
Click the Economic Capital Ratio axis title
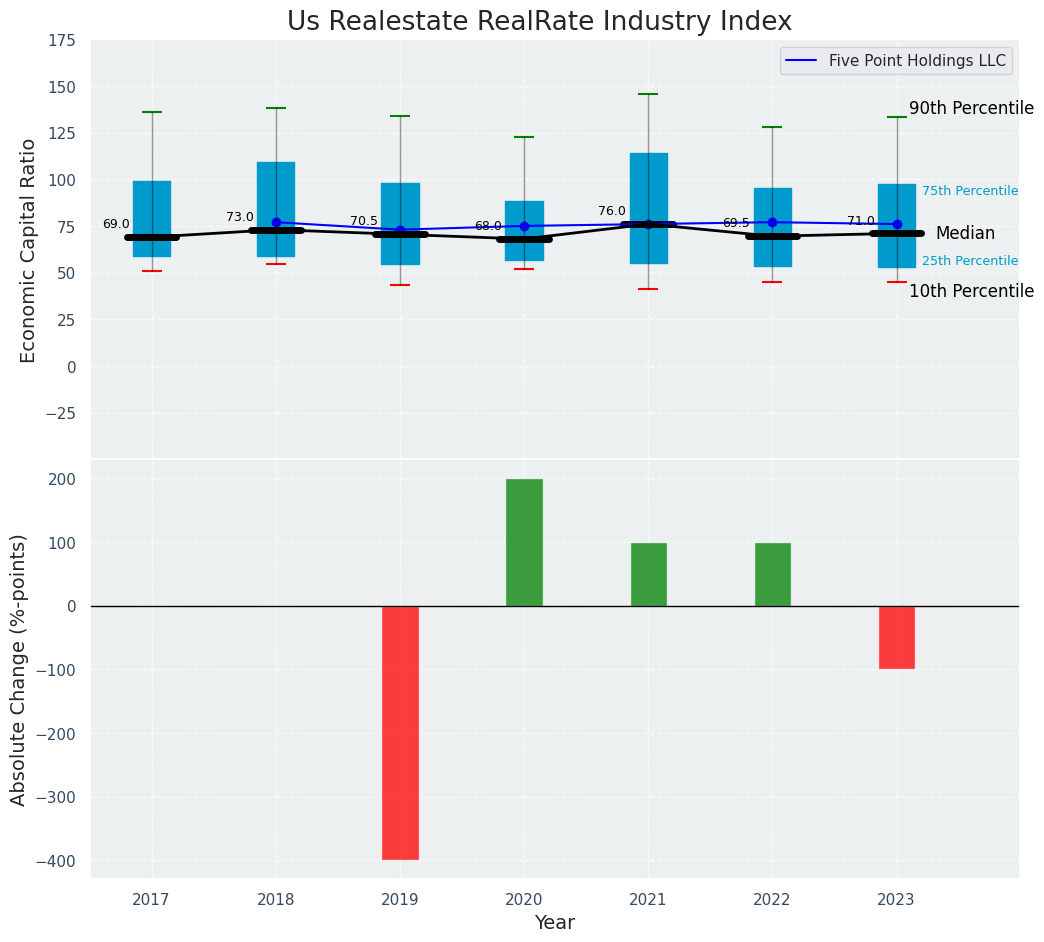tap(28, 250)
